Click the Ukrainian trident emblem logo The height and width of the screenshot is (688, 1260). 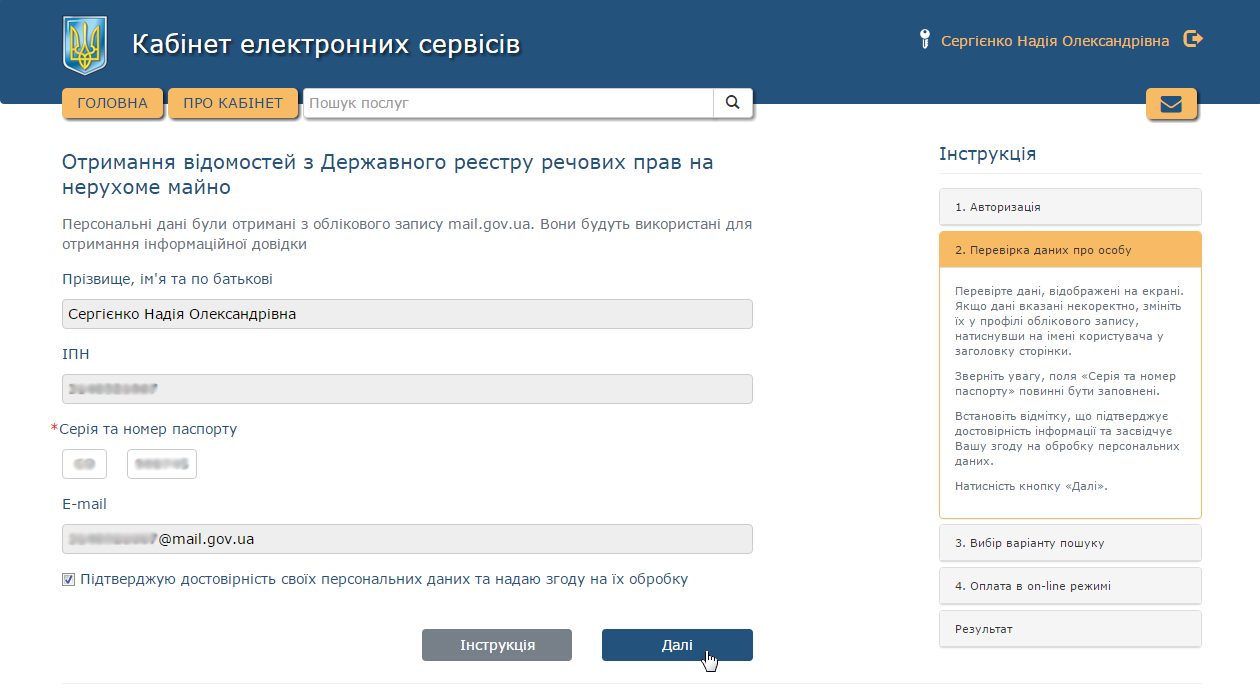point(85,42)
